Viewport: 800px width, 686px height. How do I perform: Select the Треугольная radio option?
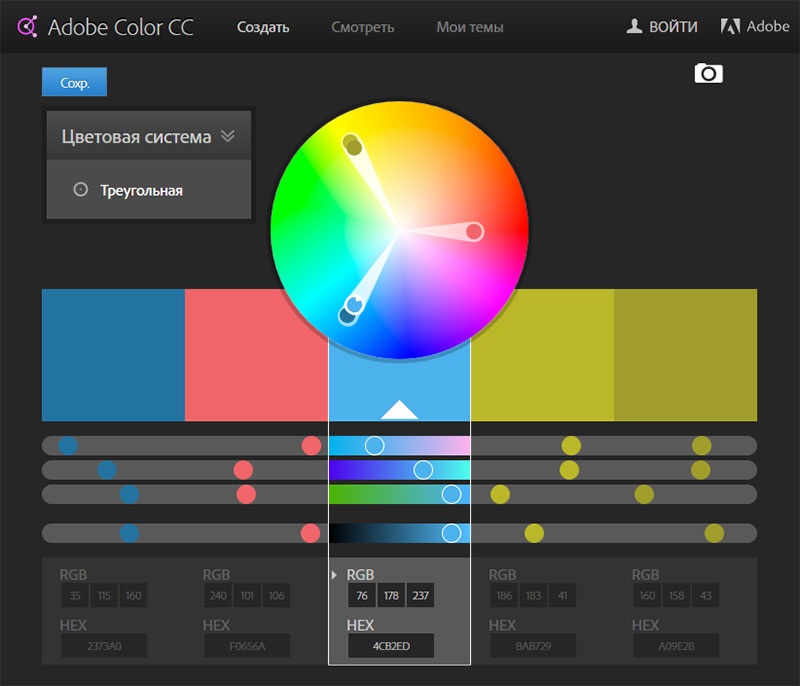[x=80, y=190]
